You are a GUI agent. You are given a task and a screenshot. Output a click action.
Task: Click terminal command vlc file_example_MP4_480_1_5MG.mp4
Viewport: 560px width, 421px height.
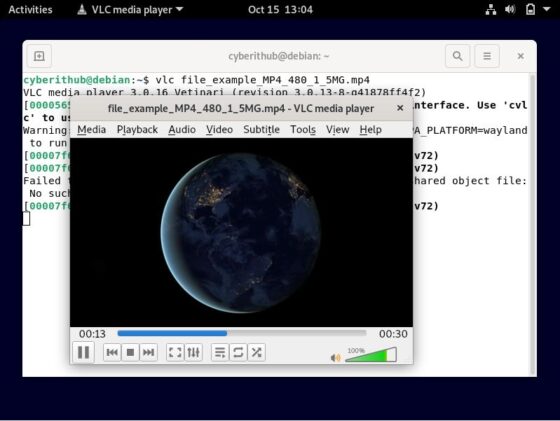click(262, 80)
